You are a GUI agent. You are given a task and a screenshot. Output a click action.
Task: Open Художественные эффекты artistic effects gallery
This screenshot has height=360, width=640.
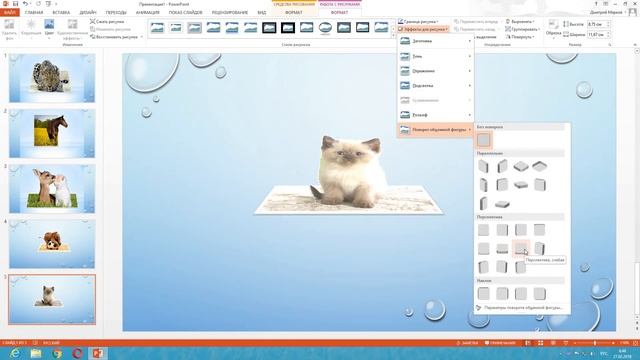(72, 29)
